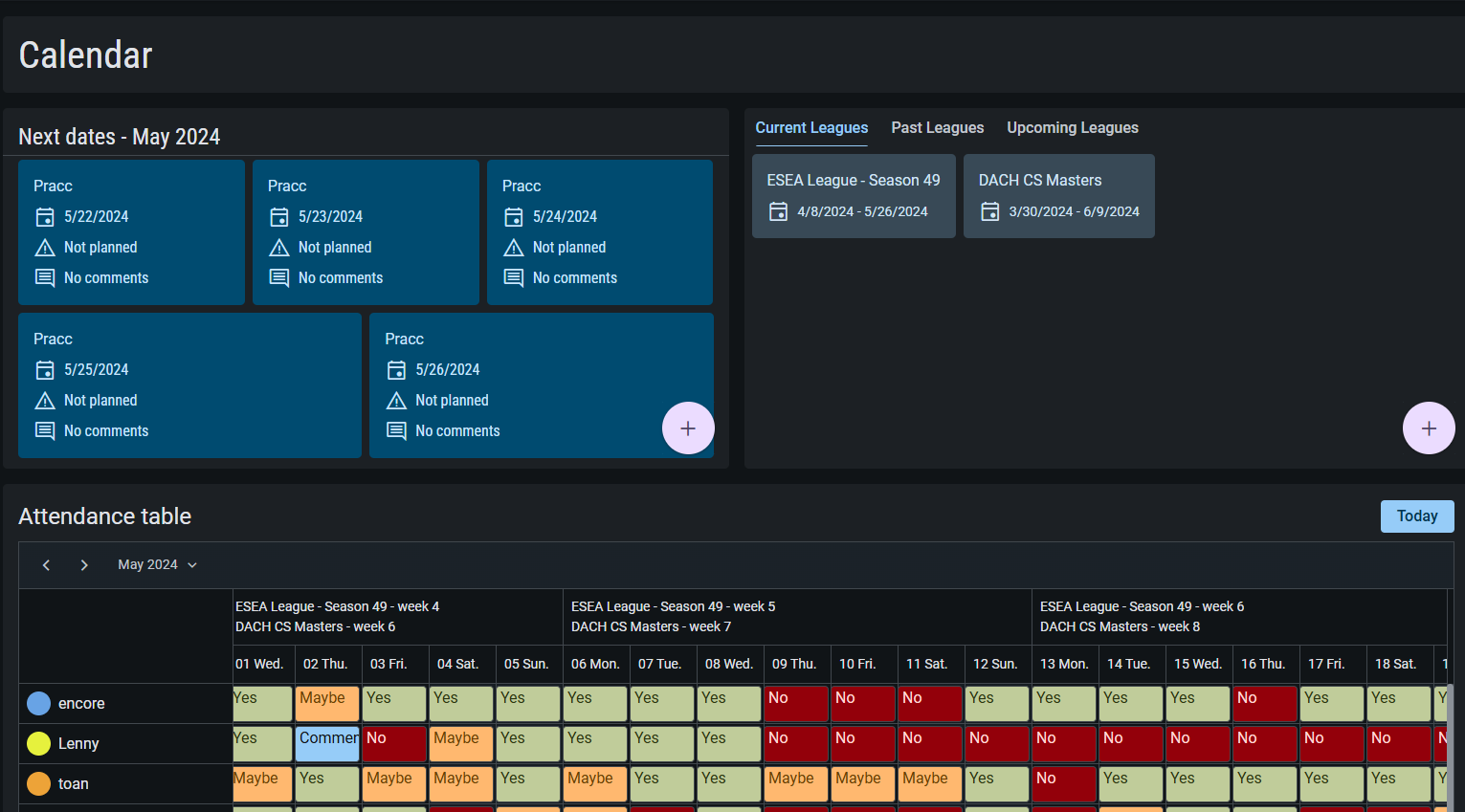
Task: Click encore's No cell for 16 Thu.
Action: (1265, 704)
